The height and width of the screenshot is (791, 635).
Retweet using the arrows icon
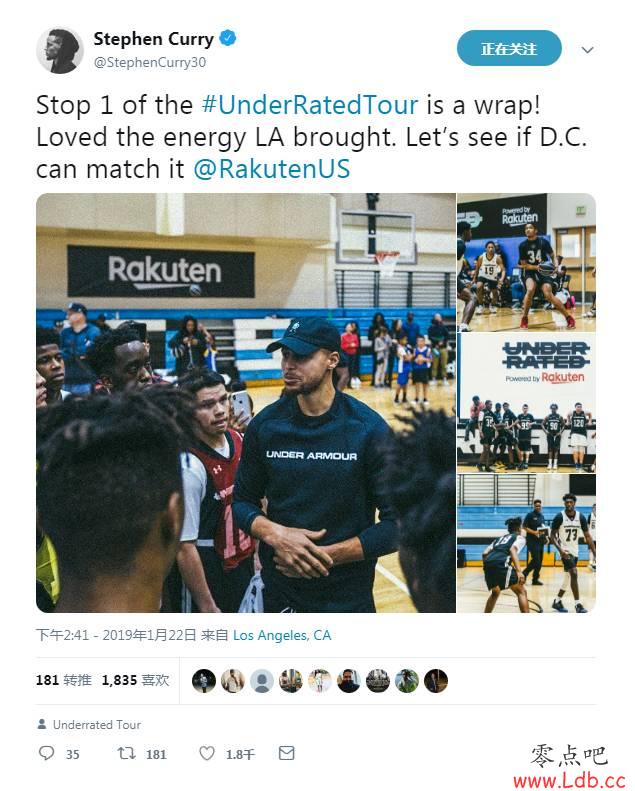point(126,754)
